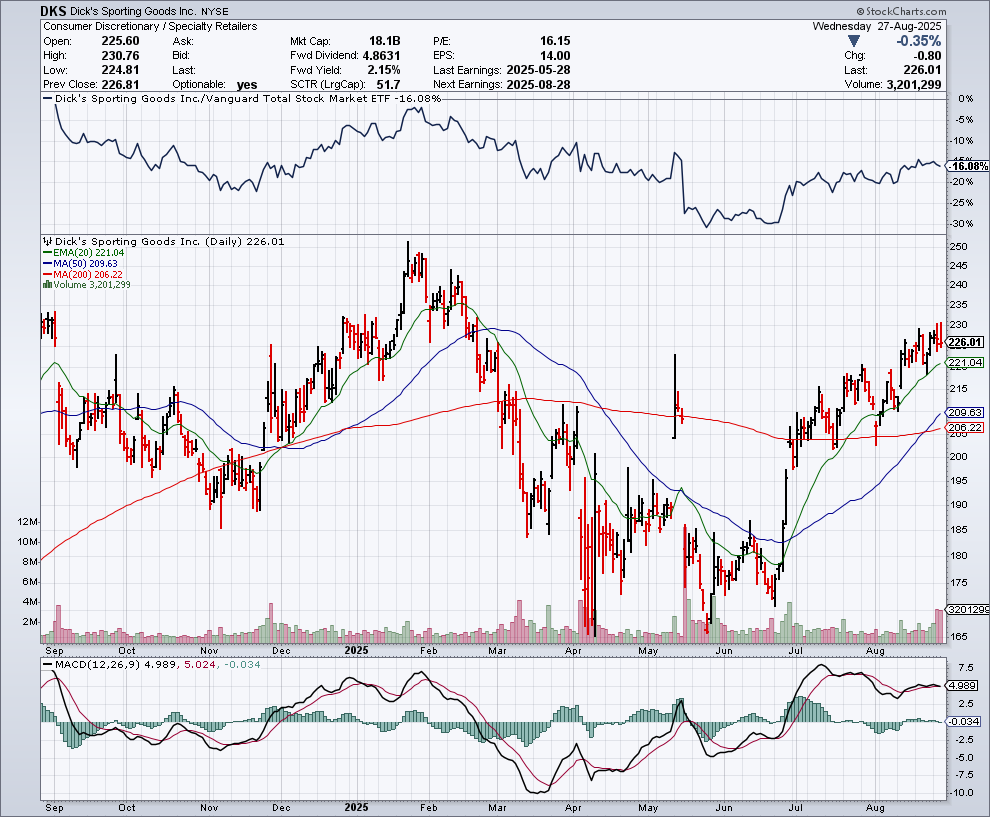Click the Fwd Dividend value 4.8631
Image resolution: width=990 pixels, height=817 pixels.
point(381,56)
